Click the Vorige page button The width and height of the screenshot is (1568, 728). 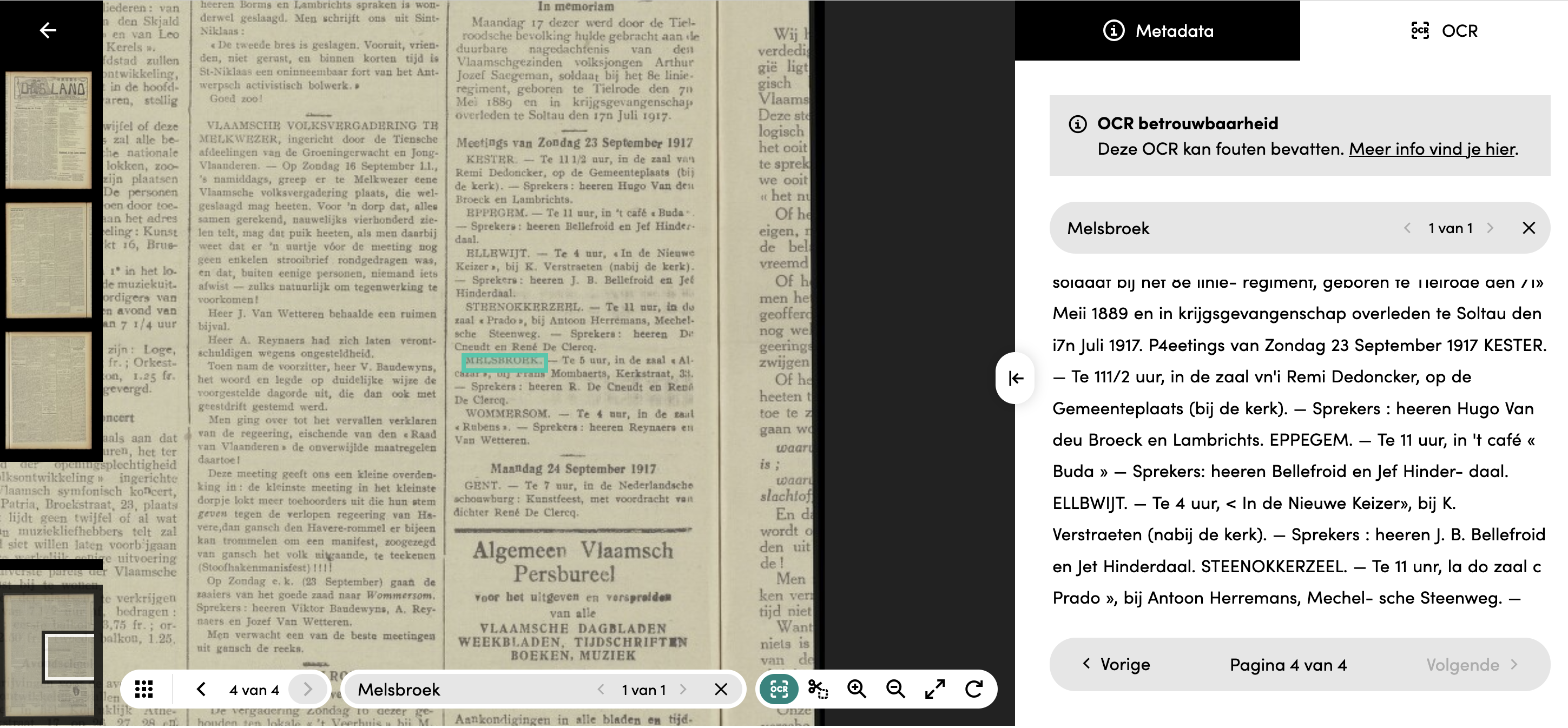point(1116,664)
